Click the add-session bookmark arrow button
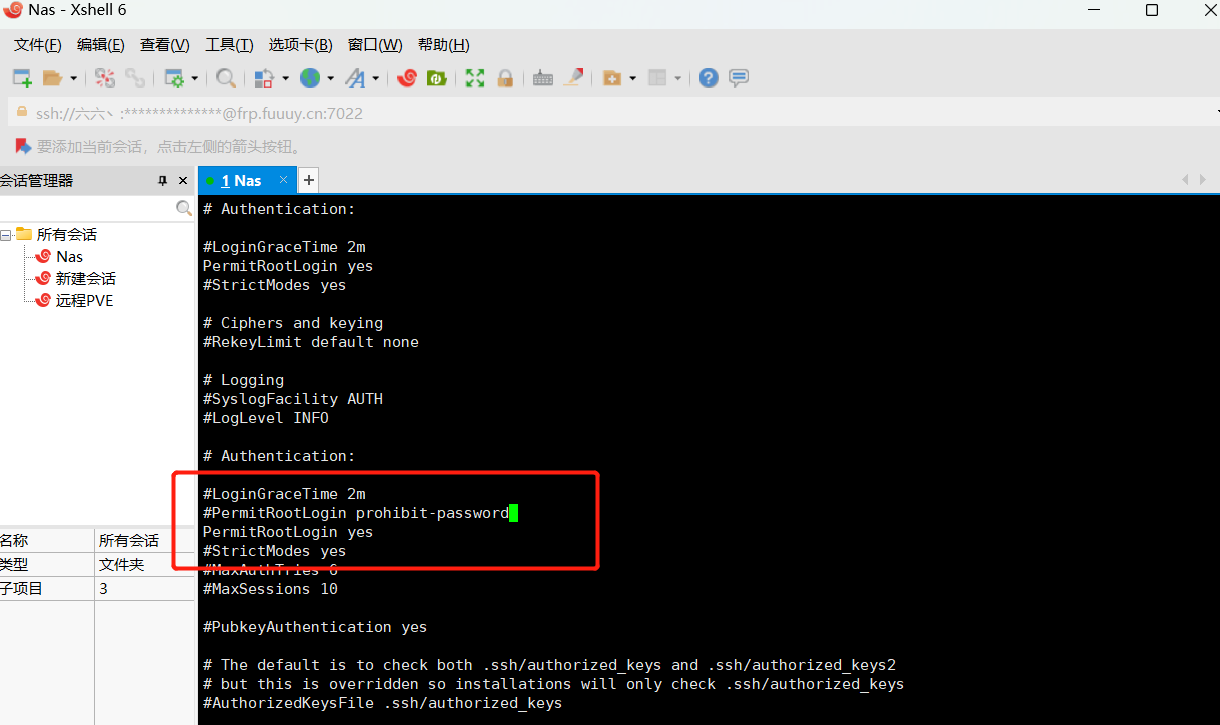 22,146
